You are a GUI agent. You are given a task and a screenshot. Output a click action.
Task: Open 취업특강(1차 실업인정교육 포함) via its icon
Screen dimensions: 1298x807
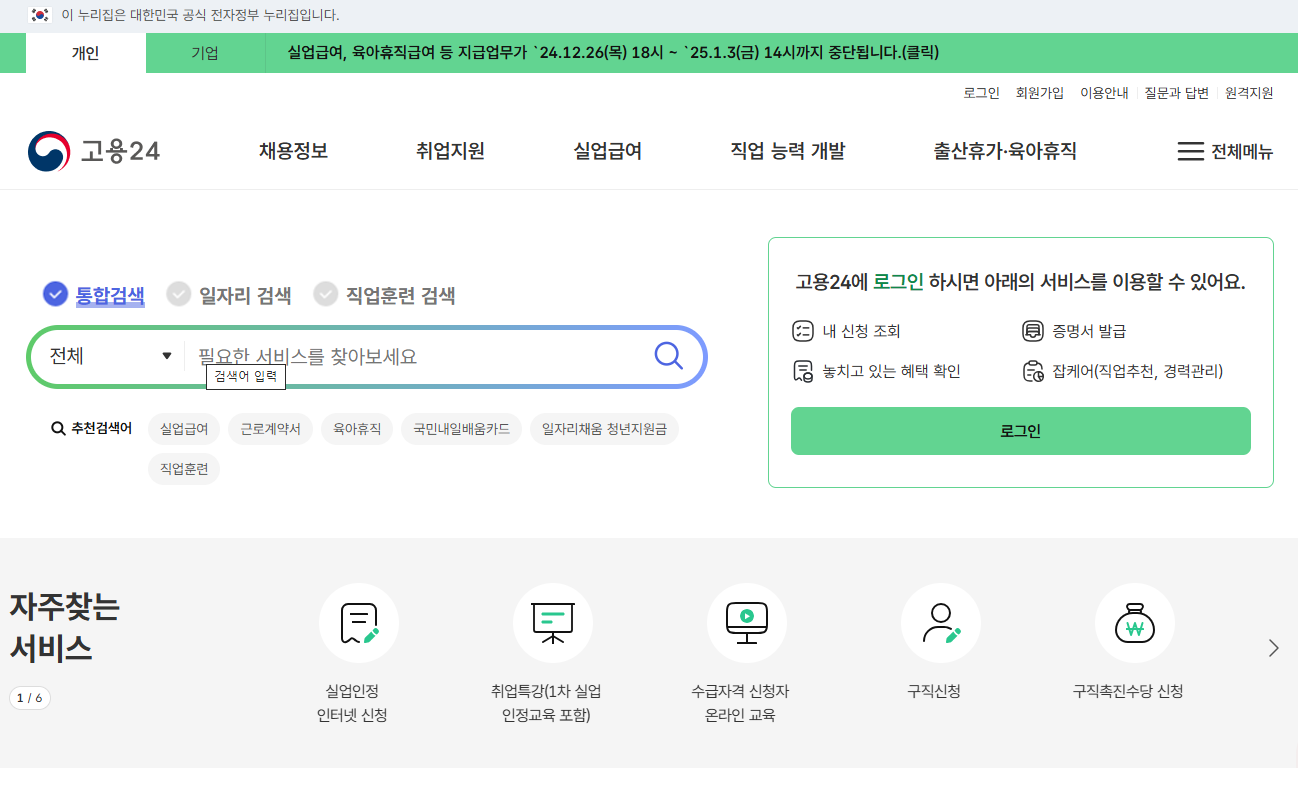tap(552, 622)
